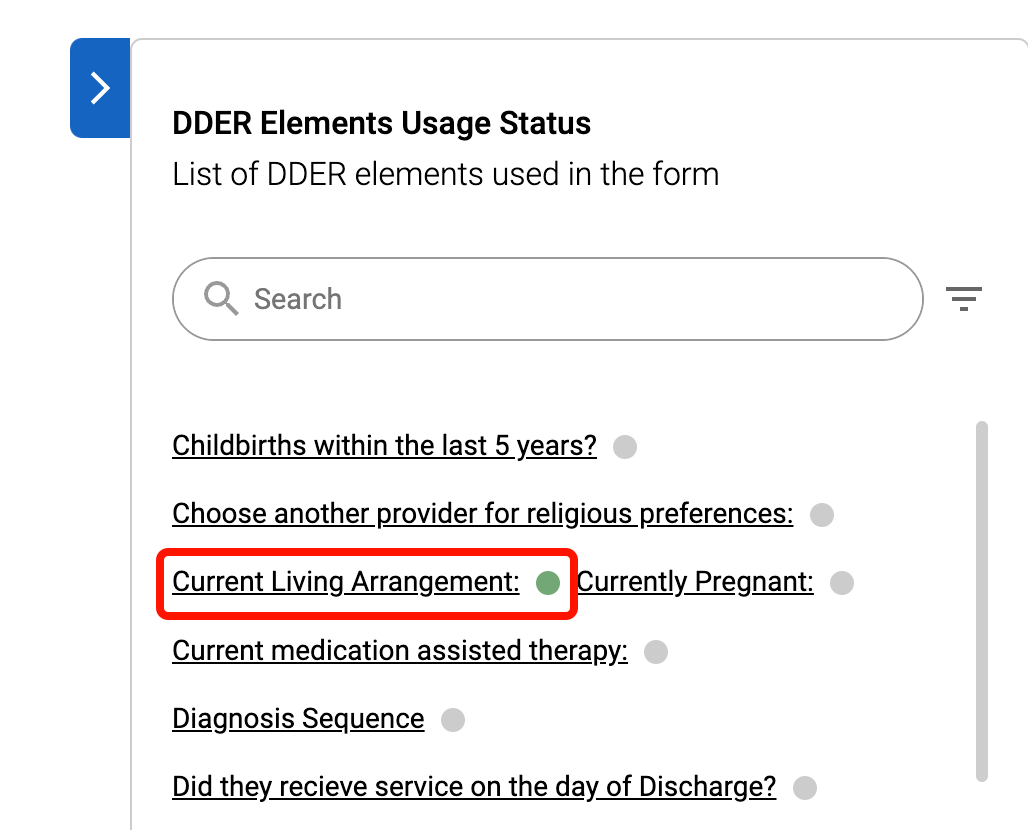
Task: Click gray status dot beside Diagnosis Sequence
Action: click(453, 720)
